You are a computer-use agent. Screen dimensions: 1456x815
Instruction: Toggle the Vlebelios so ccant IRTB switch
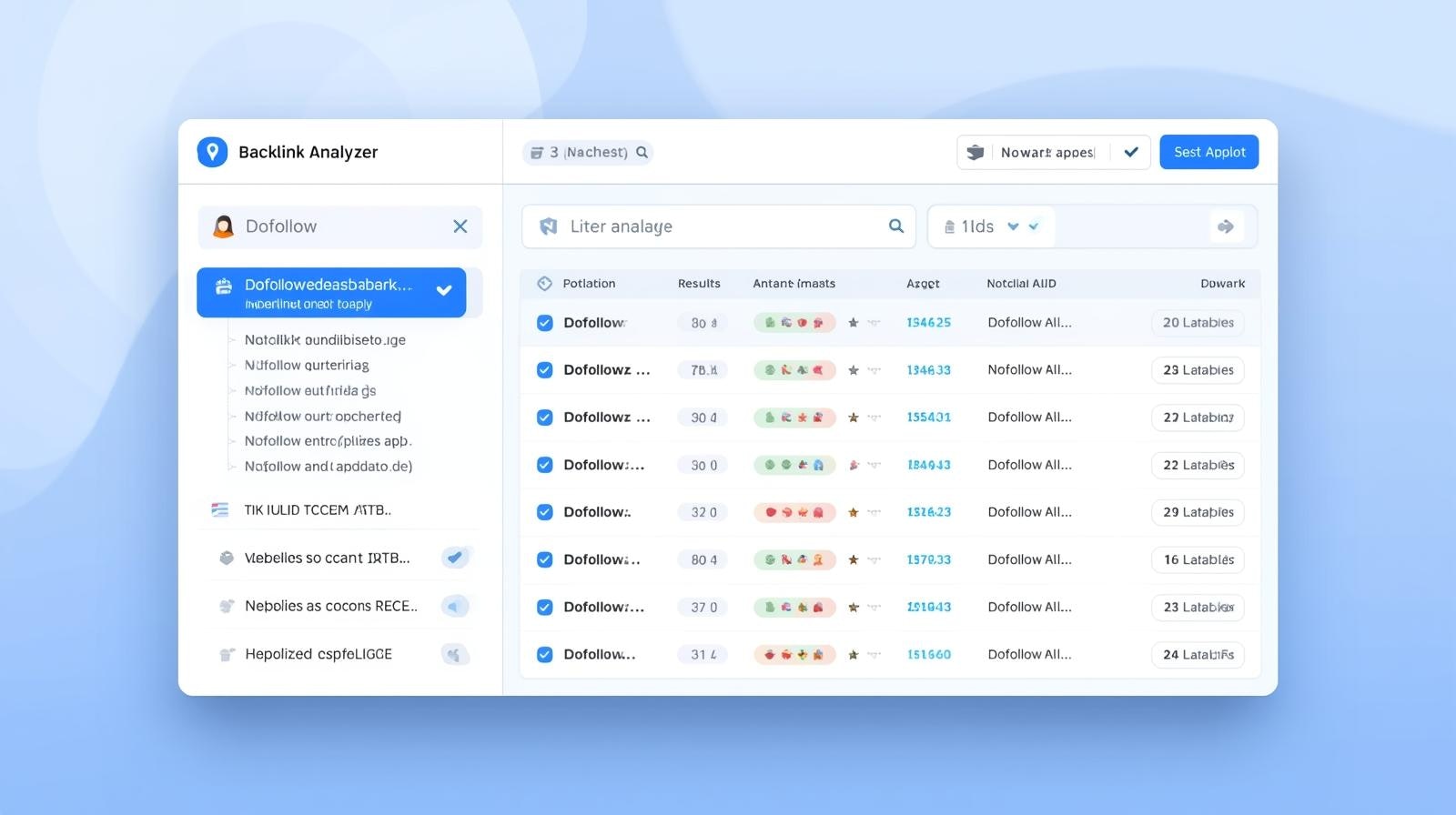456,558
